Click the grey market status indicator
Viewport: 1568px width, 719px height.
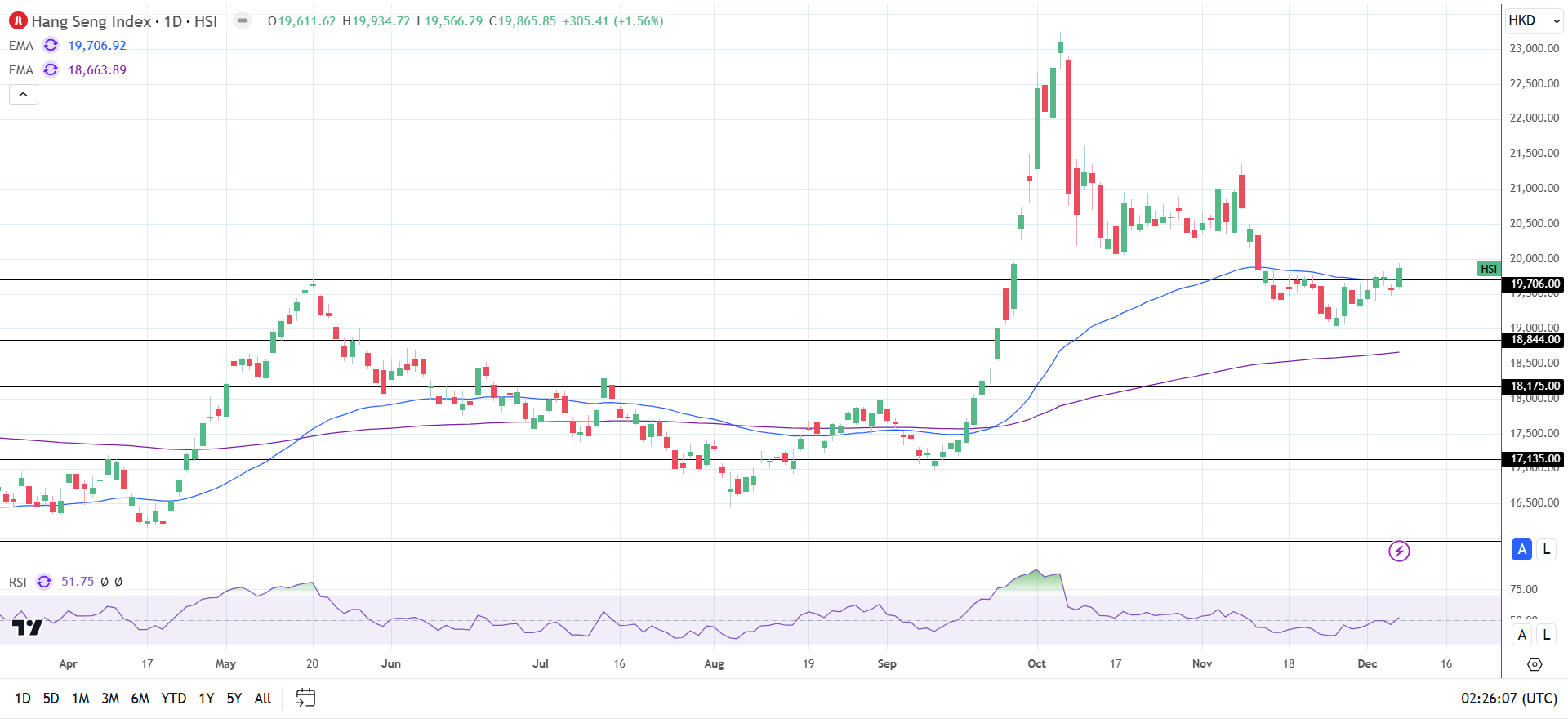click(x=243, y=21)
